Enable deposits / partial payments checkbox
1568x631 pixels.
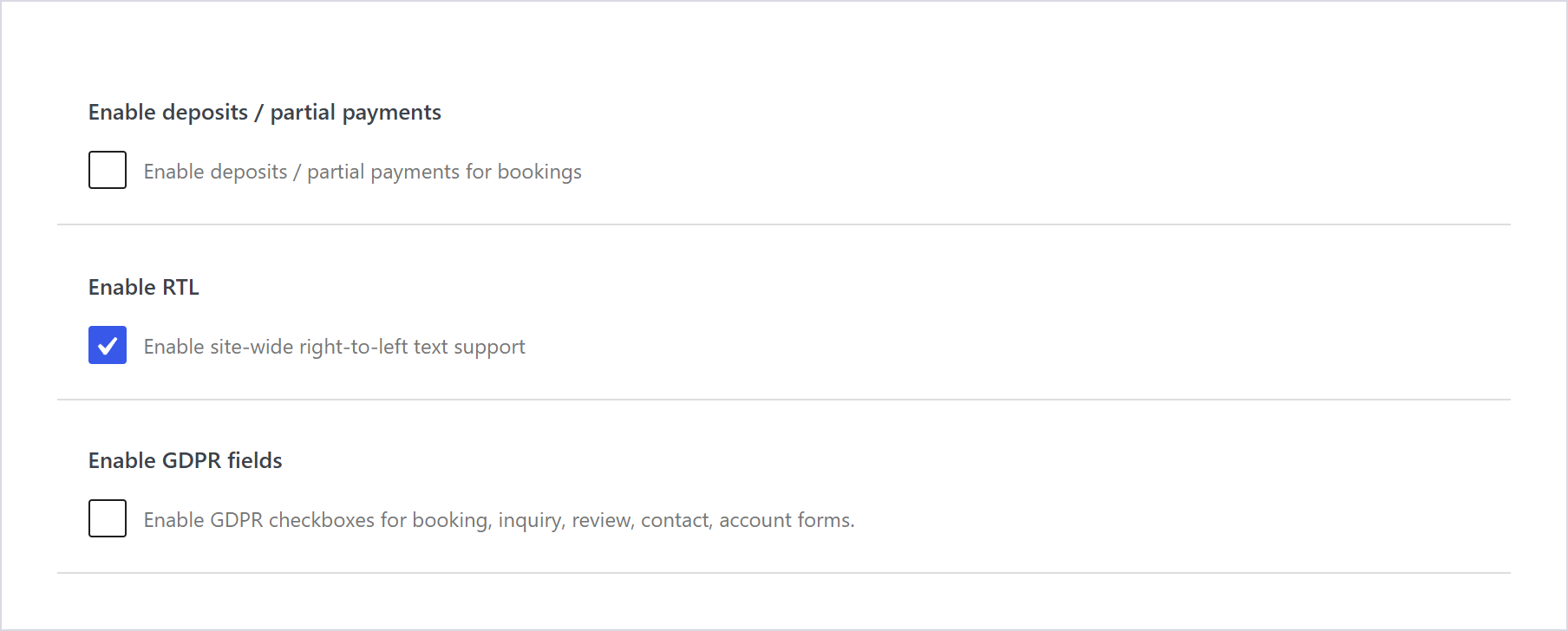[108, 170]
